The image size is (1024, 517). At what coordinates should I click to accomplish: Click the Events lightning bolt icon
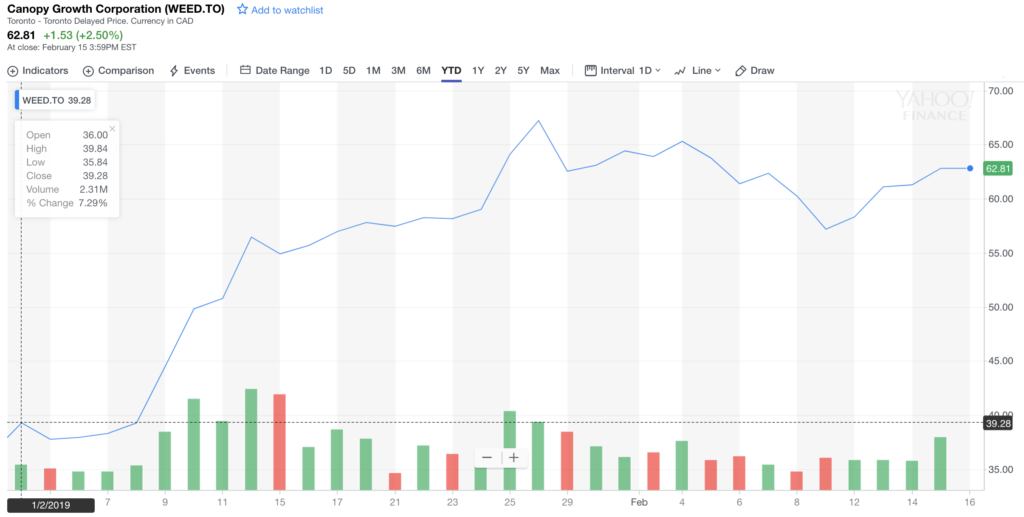174,70
